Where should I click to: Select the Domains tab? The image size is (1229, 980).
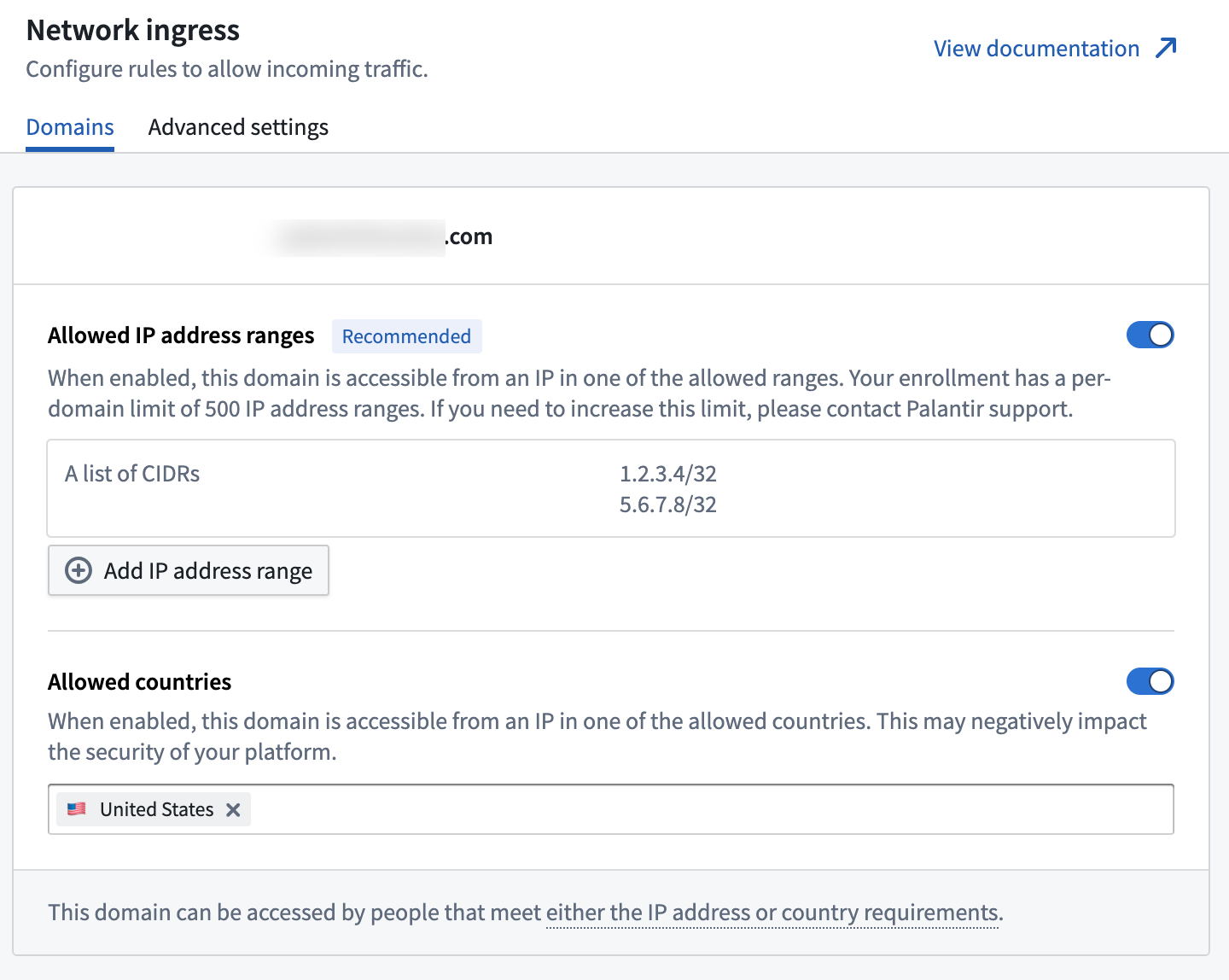point(70,127)
